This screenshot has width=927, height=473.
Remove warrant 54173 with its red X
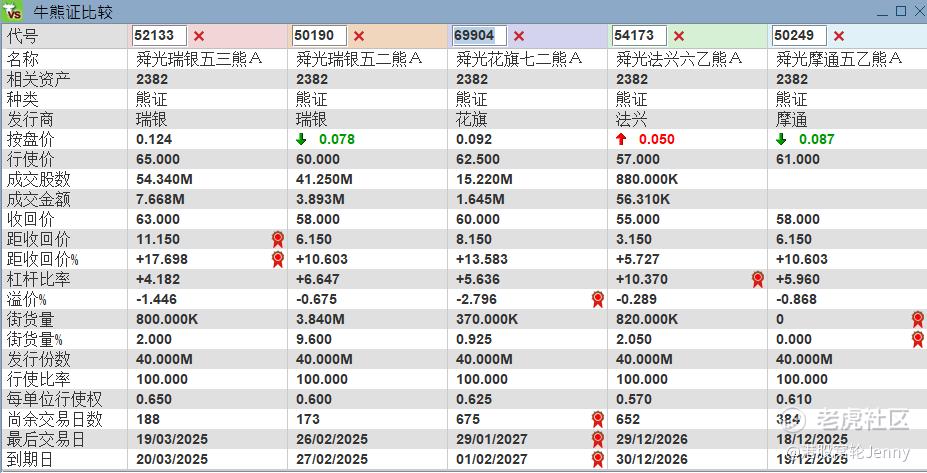coord(679,36)
